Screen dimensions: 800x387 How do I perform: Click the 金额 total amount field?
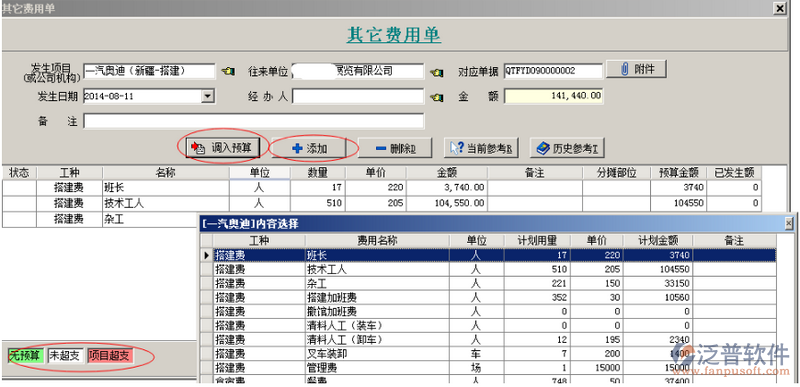554,96
